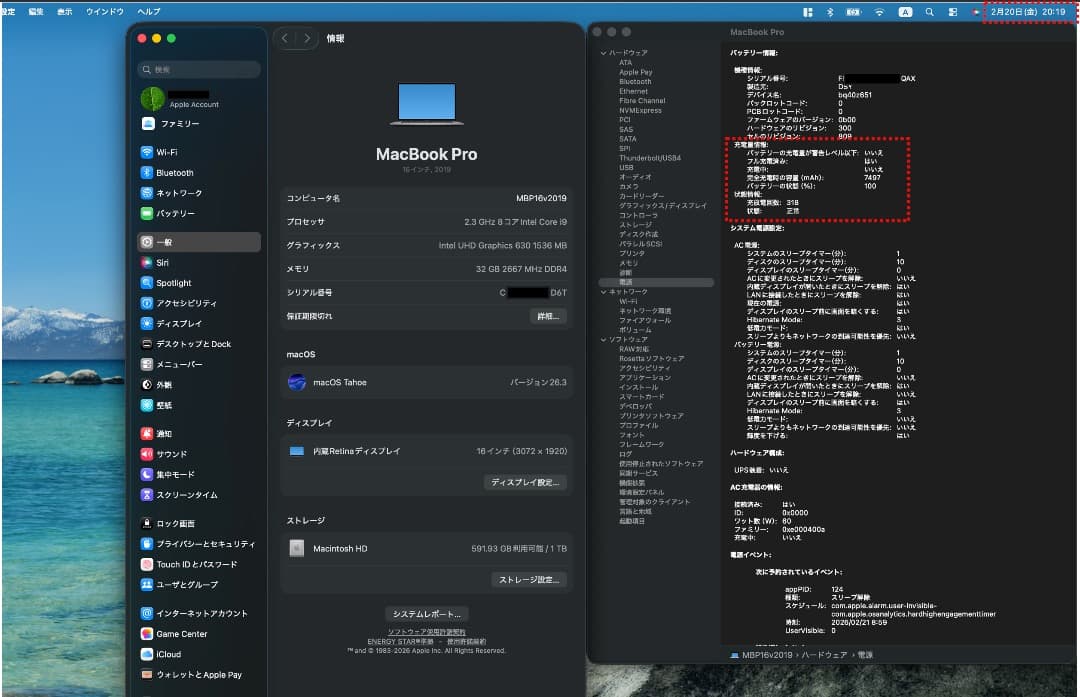Select Rosetta ソフトウェア in the list
Screen dimensions: 1080x697
pyautogui.click(x=652, y=358)
